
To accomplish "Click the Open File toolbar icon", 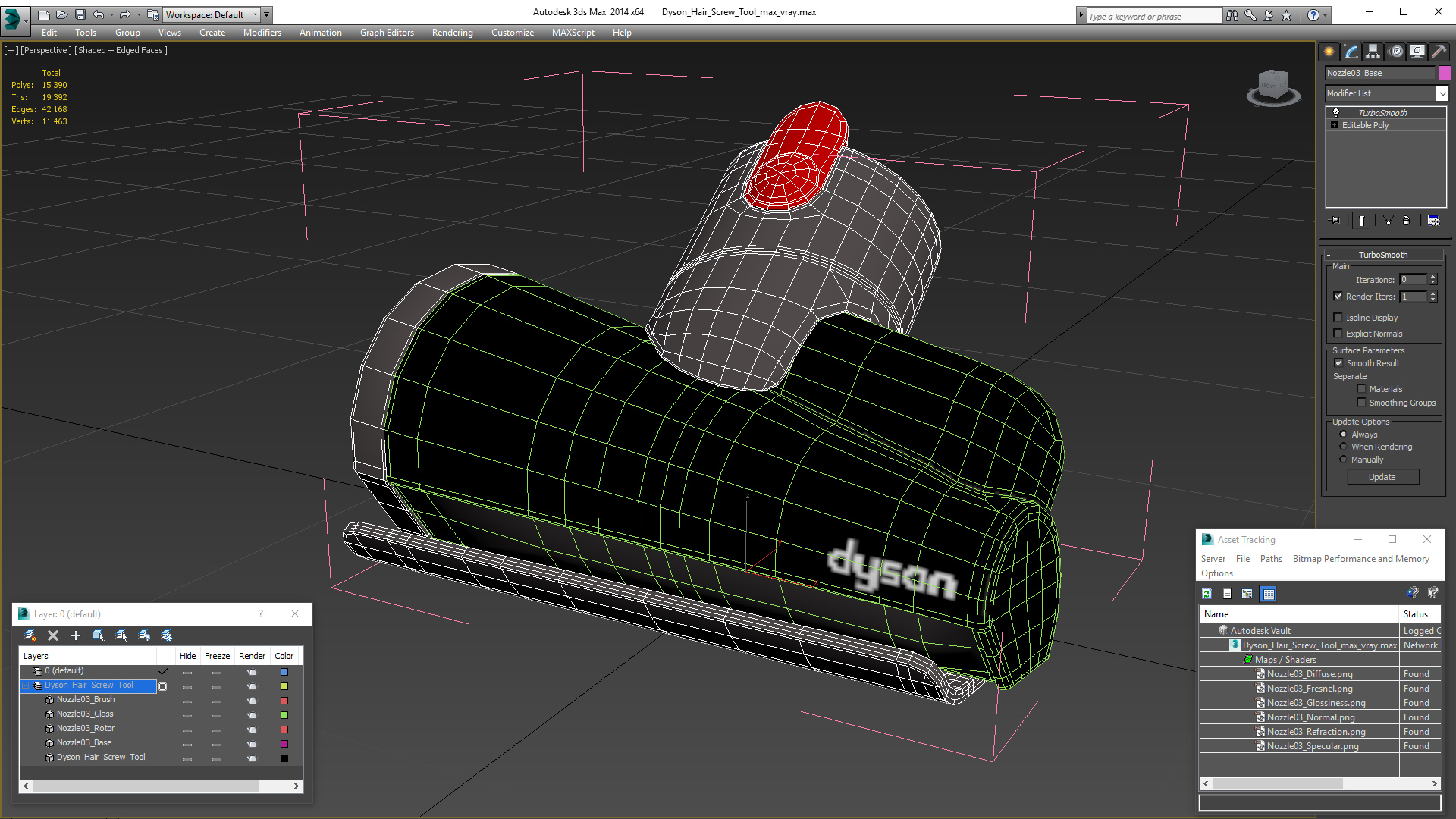I will pos(62,14).
